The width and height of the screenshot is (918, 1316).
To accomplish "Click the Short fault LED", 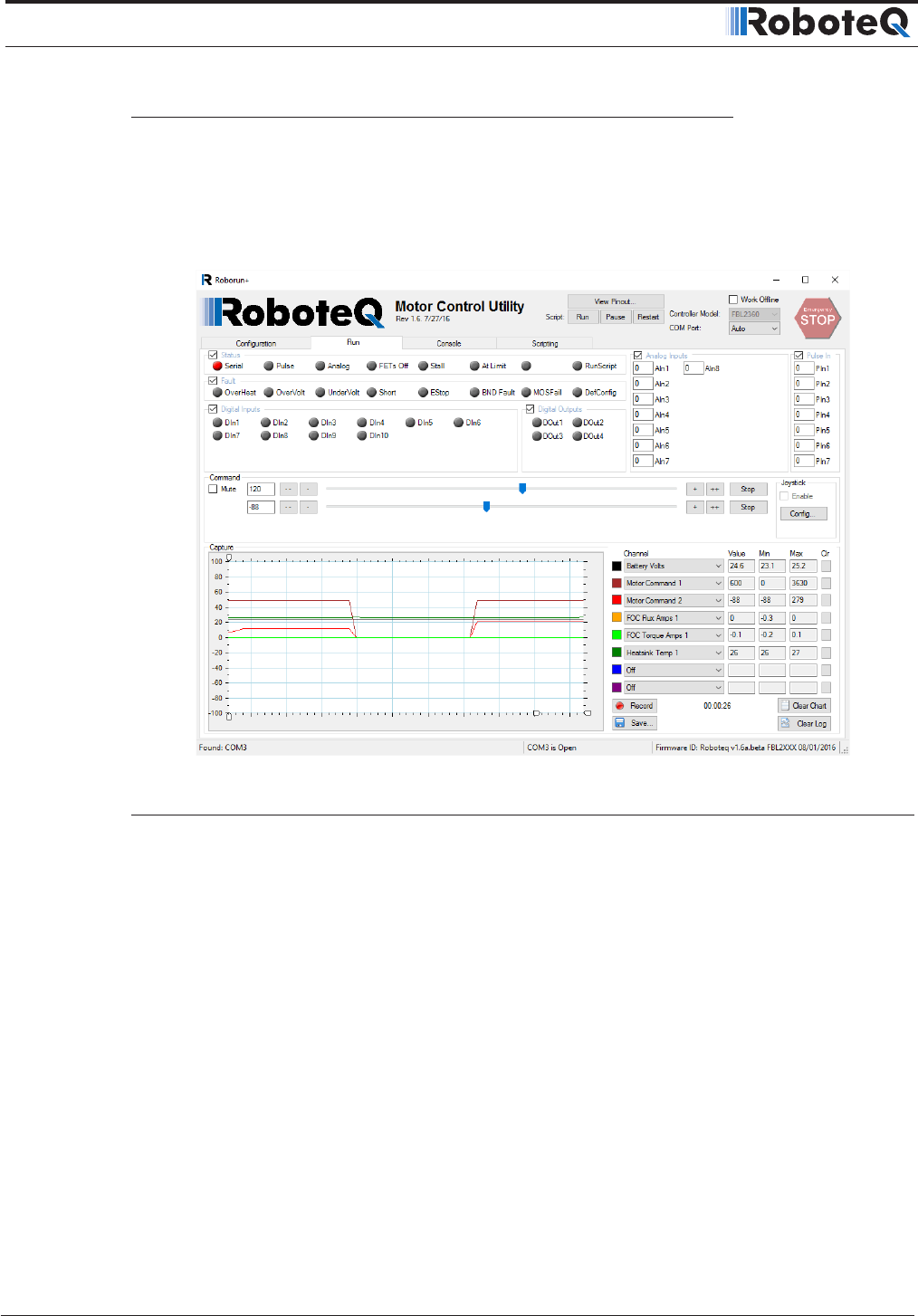I will [x=371, y=392].
